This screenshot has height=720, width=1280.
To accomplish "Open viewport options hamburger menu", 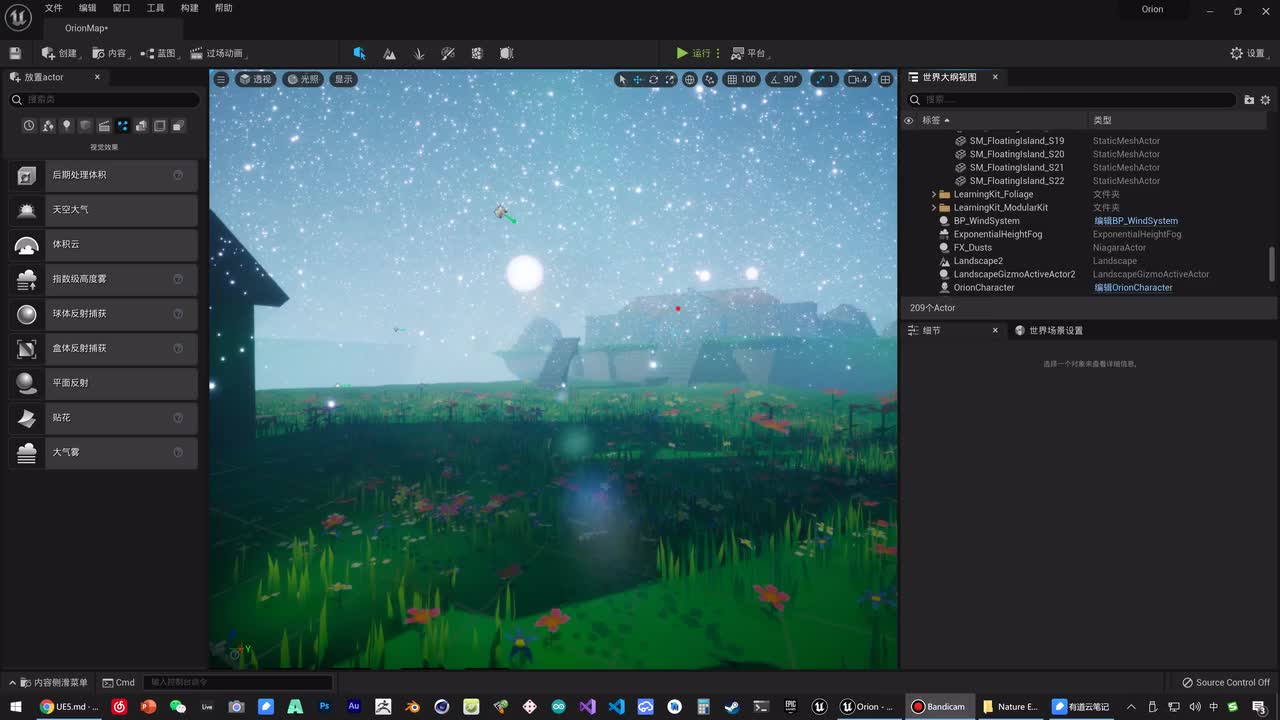I will click(x=221, y=79).
